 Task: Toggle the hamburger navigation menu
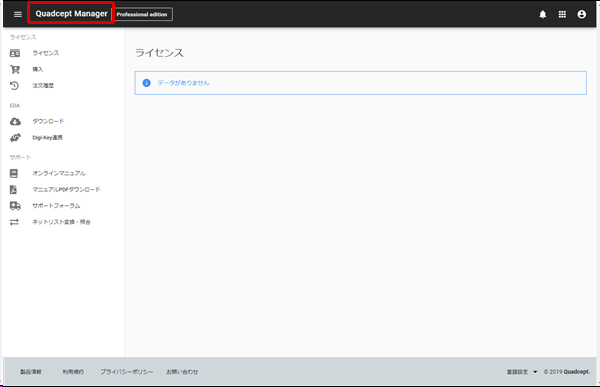click(x=18, y=14)
